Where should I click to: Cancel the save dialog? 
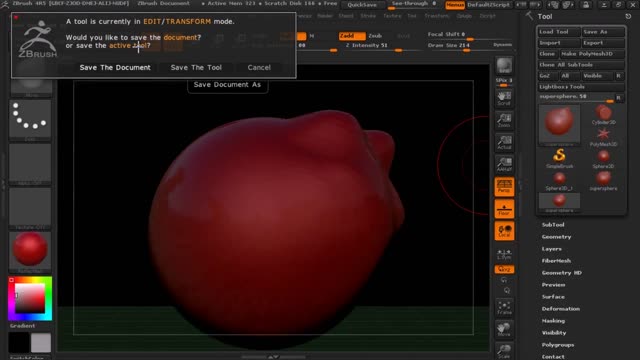[259, 68]
